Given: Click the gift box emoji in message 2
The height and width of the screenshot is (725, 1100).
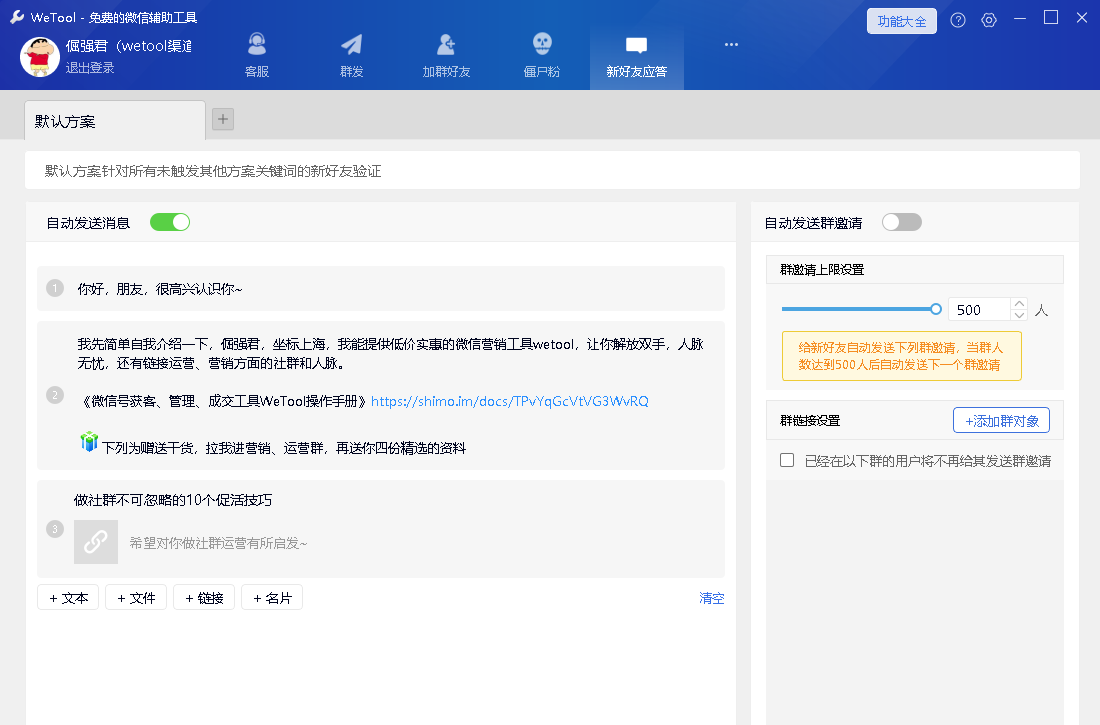Looking at the screenshot, I should (89, 442).
